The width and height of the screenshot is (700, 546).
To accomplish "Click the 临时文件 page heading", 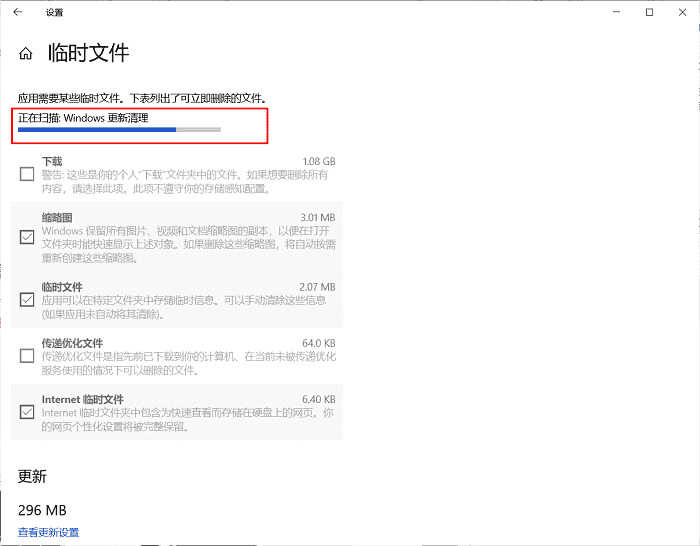I will coord(89,54).
